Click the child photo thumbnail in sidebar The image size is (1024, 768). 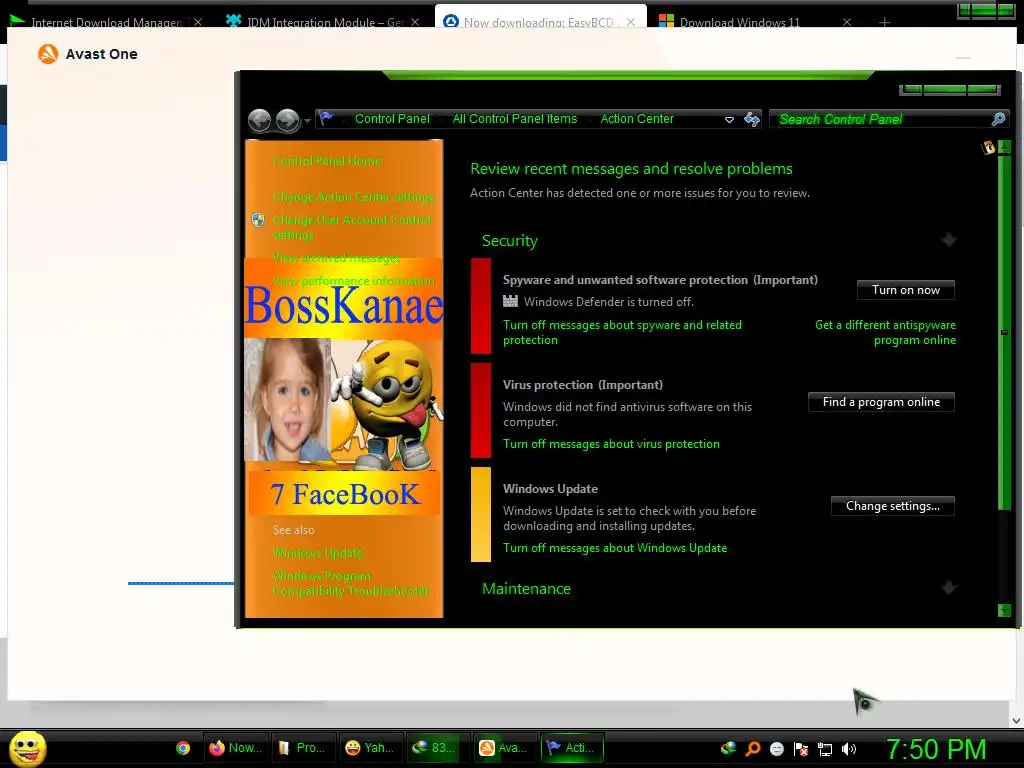point(287,400)
